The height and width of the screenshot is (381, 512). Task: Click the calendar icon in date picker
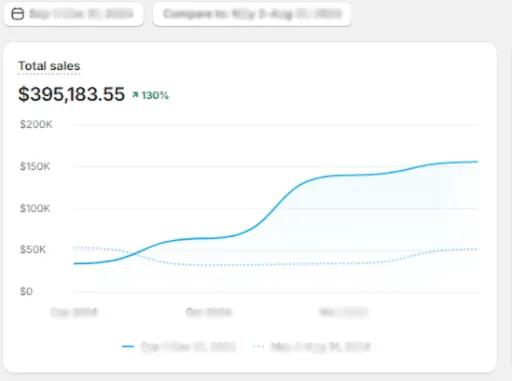coord(18,14)
